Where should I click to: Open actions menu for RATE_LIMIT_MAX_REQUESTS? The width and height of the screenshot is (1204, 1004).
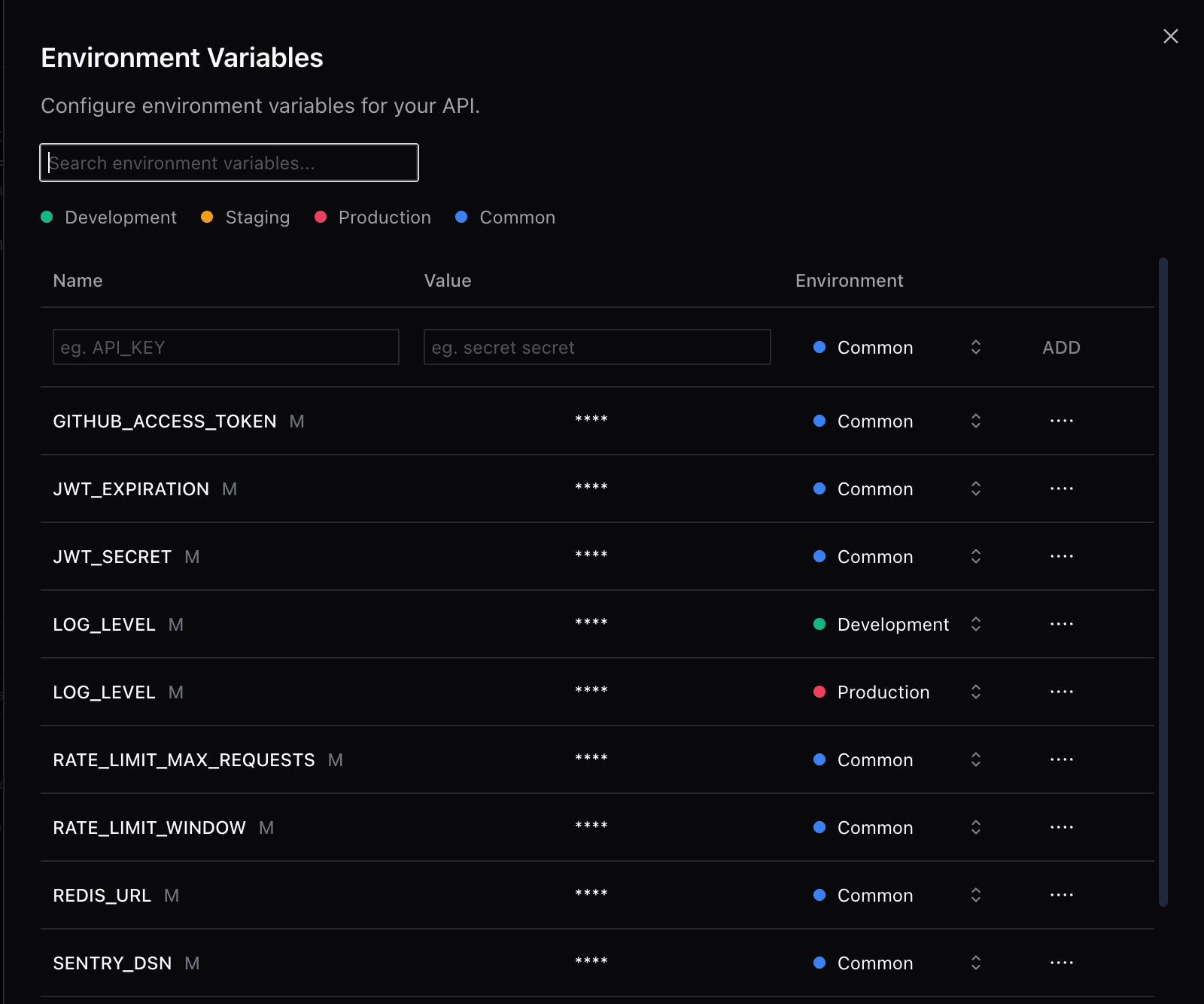[x=1061, y=759]
